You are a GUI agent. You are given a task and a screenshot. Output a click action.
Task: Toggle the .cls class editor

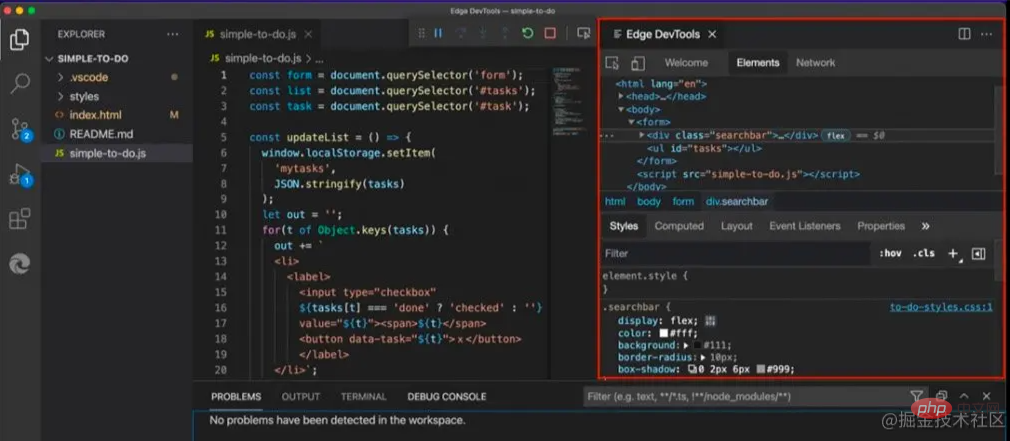(923, 254)
